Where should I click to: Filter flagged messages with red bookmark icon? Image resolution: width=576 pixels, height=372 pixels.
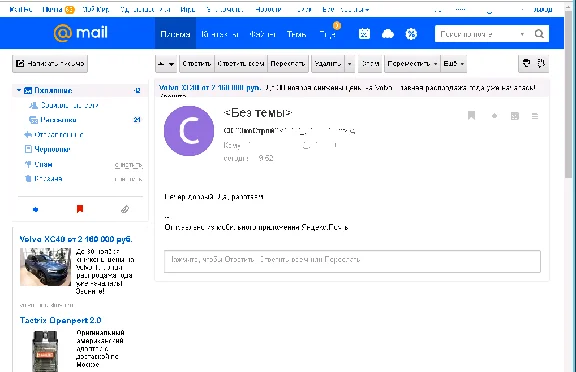pos(80,209)
